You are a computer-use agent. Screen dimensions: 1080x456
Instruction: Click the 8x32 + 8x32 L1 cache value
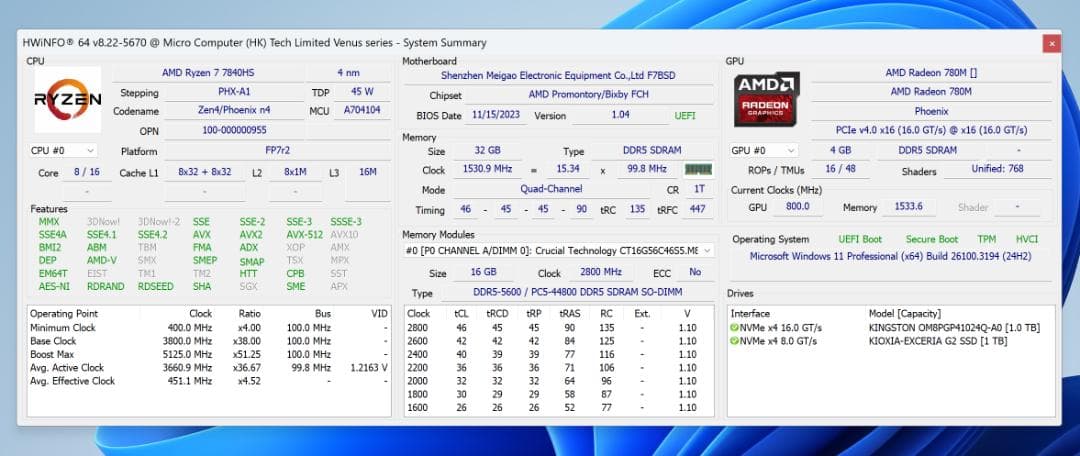coord(205,172)
